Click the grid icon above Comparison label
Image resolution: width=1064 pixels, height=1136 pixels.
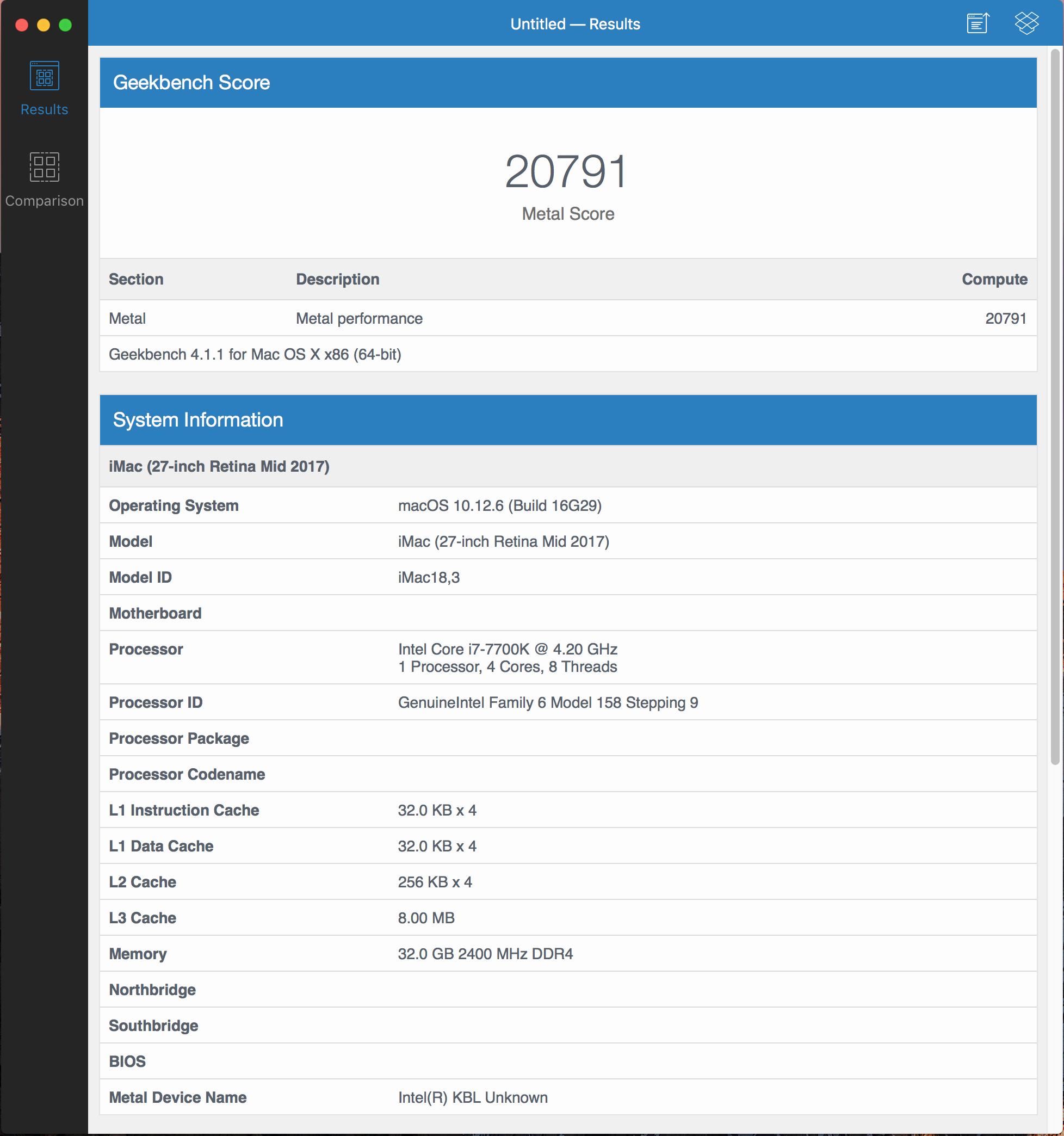[x=44, y=166]
